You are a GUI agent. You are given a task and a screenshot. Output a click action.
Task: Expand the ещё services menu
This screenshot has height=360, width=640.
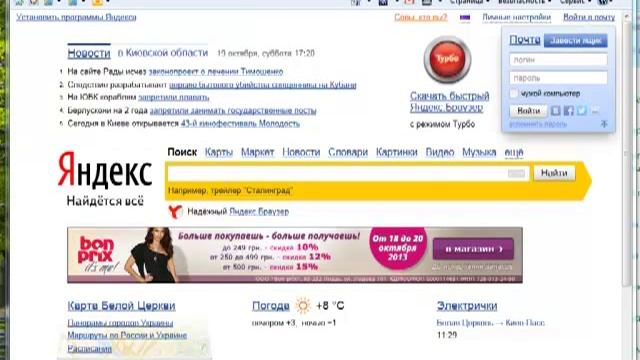[514, 152]
